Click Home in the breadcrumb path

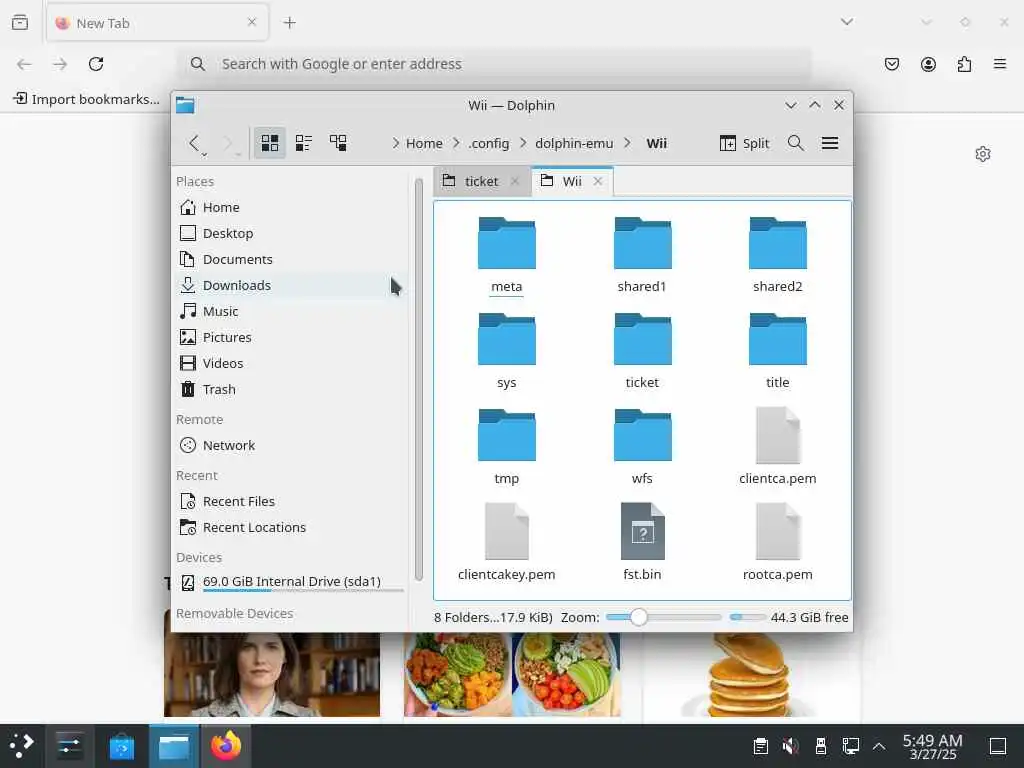pos(424,143)
